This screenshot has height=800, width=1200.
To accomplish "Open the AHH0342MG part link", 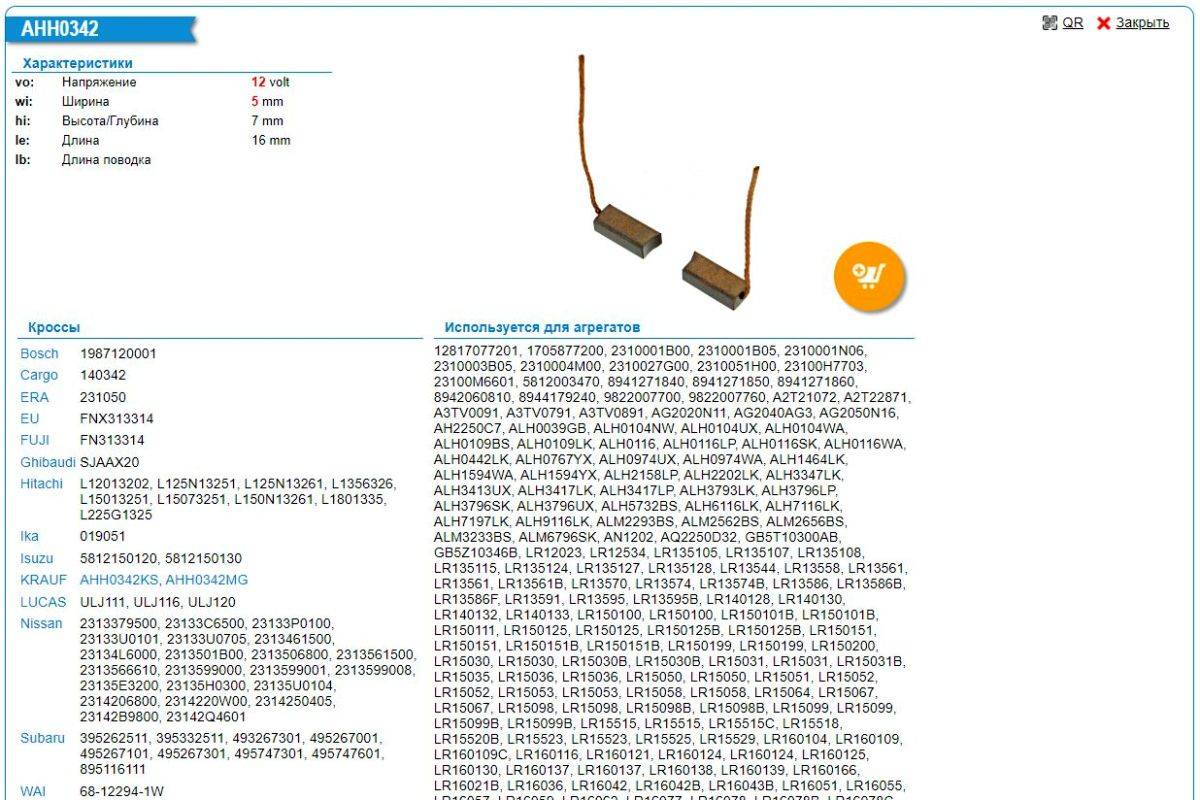I will (x=207, y=580).
